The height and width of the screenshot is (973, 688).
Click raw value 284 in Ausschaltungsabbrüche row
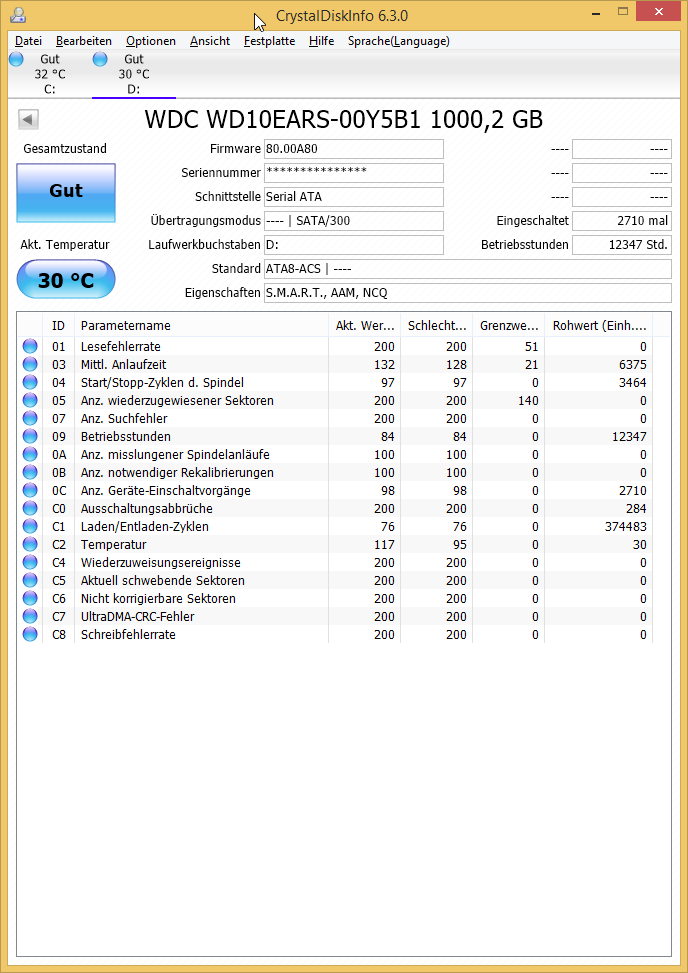(635, 508)
